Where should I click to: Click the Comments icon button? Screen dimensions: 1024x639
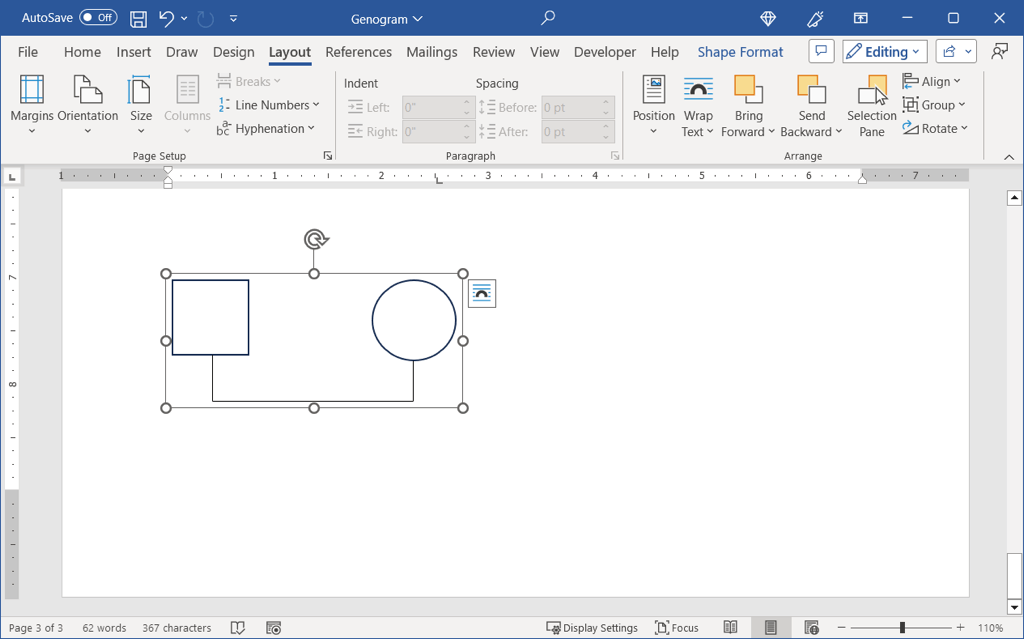tap(821, 52)
